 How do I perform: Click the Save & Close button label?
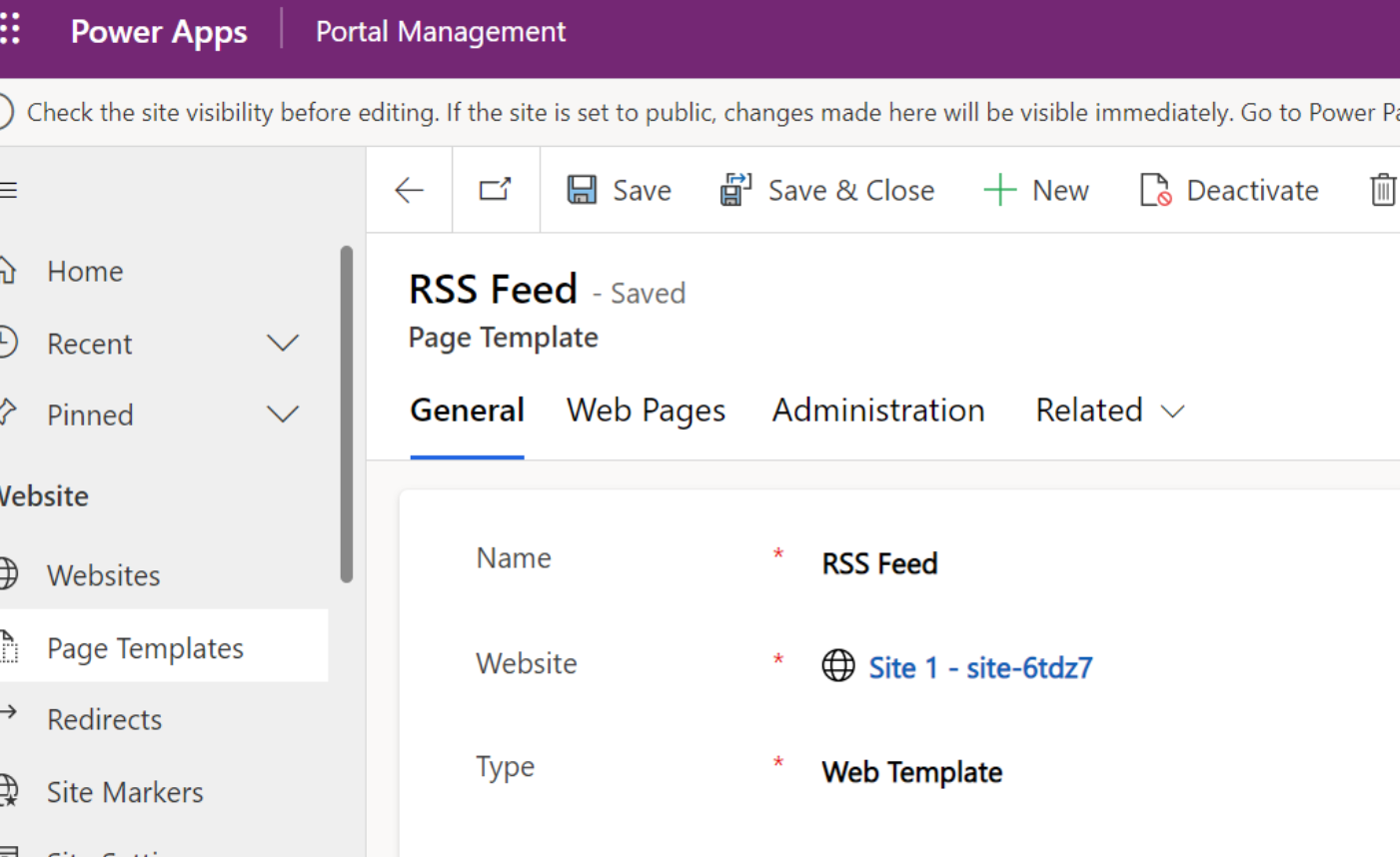pyautogui.click(x=851, y=190)
